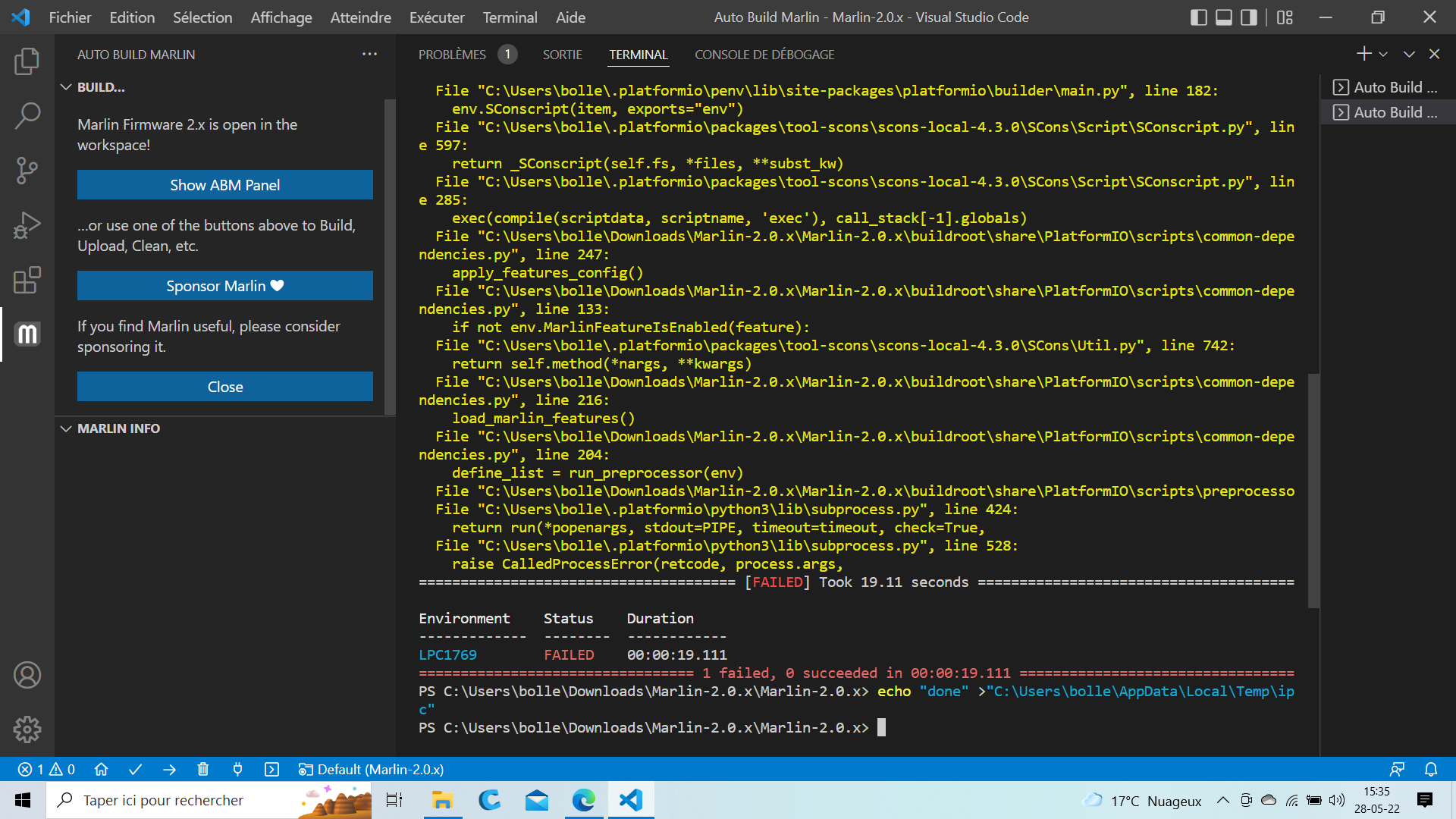Open the Explorer view in activity bar
The image size is (1456, 819).
(x=27, y=61)
